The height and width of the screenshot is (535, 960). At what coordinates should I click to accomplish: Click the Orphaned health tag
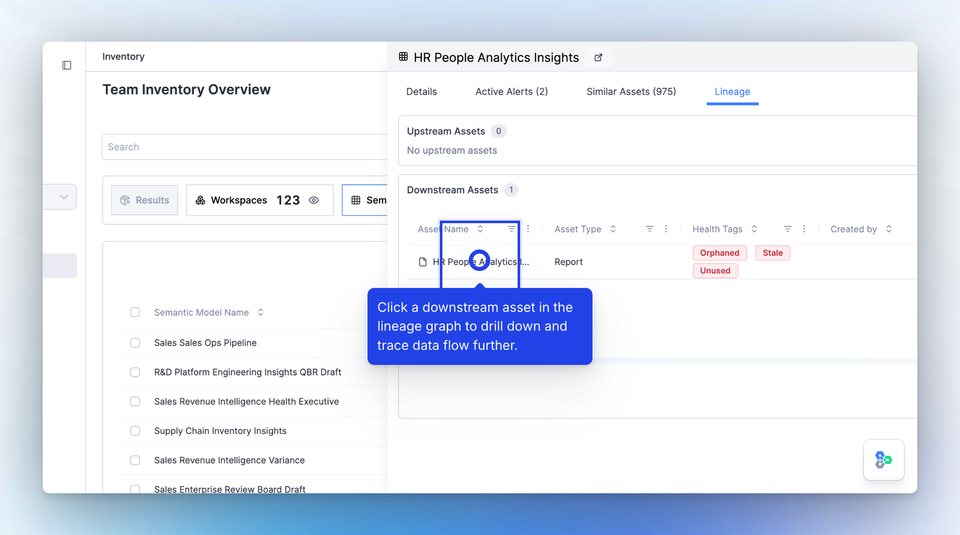(719, 253)
